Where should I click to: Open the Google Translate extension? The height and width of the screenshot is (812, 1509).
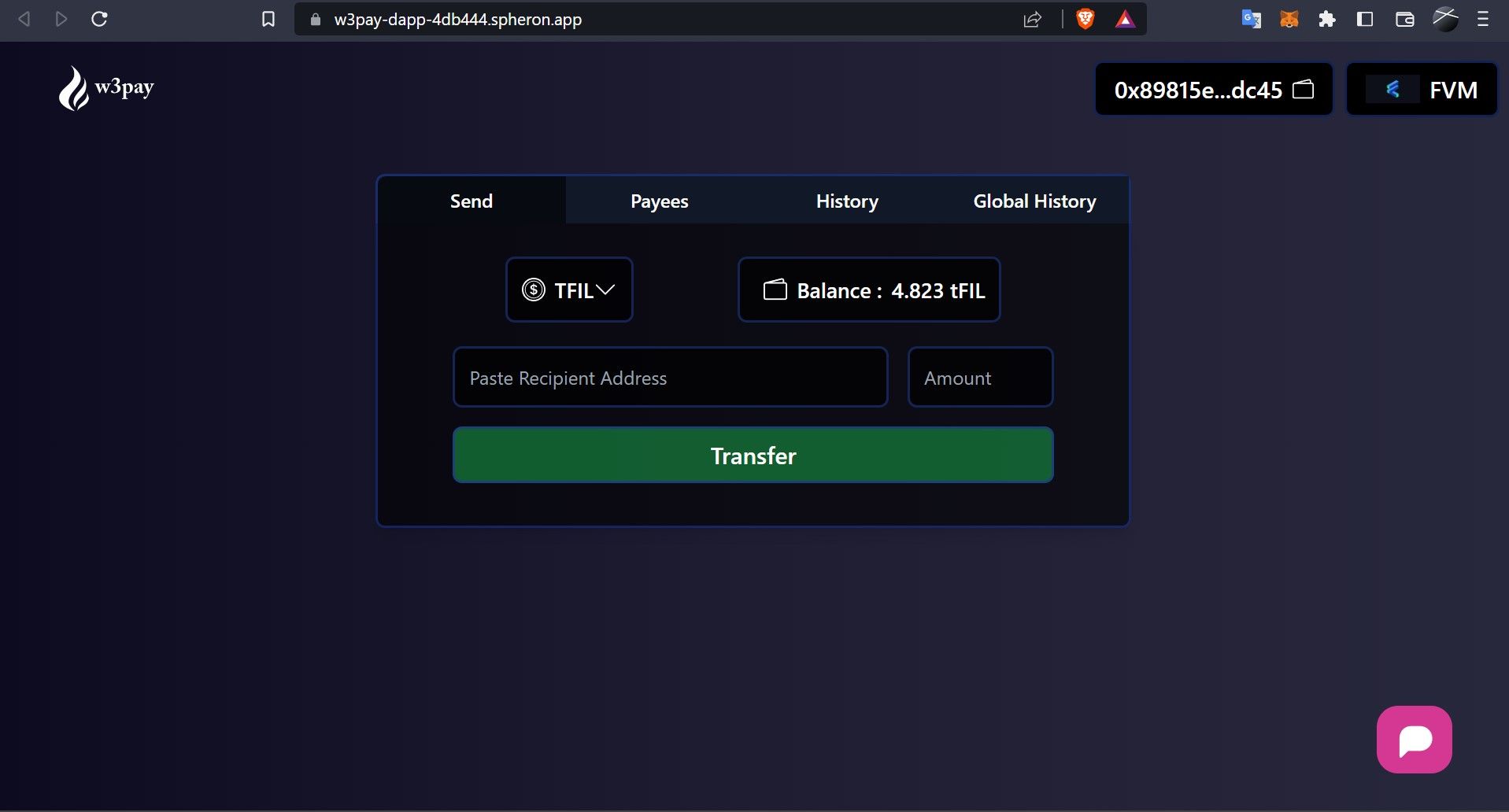(x=1252, y=19)
